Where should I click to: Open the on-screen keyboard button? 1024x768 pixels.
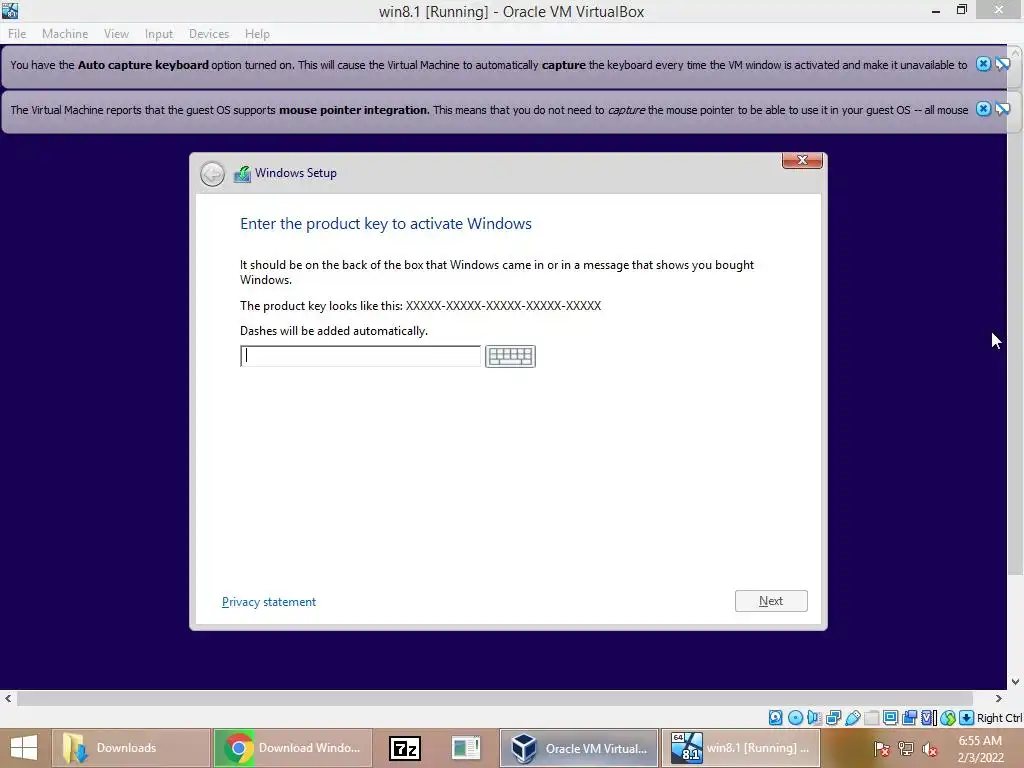coord(510,356)
